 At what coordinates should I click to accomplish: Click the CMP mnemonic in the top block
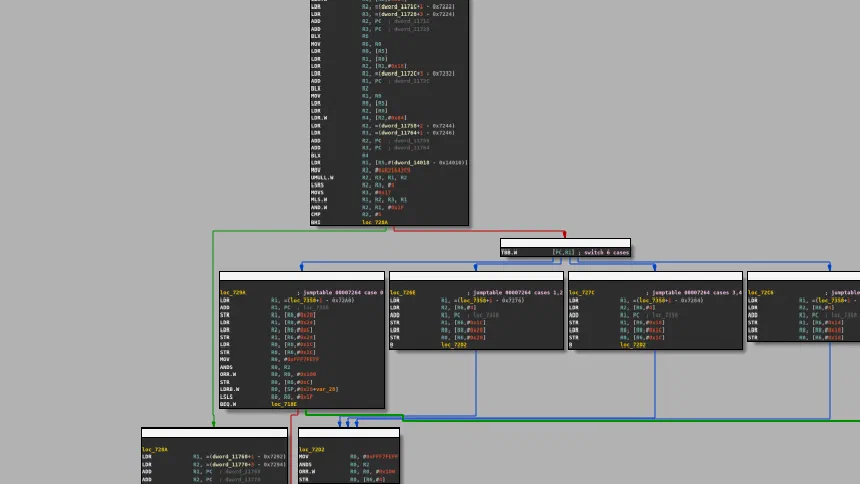(316, 215)
